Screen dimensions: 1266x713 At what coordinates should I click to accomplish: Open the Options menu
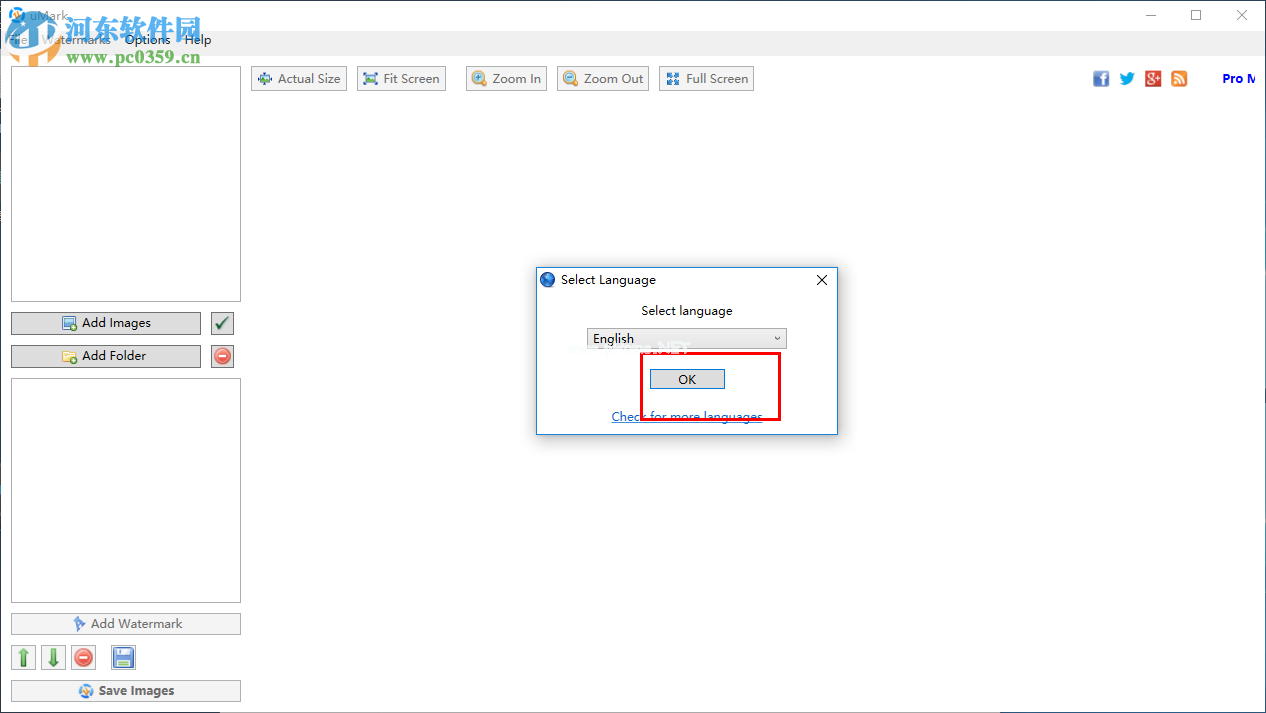147,40
